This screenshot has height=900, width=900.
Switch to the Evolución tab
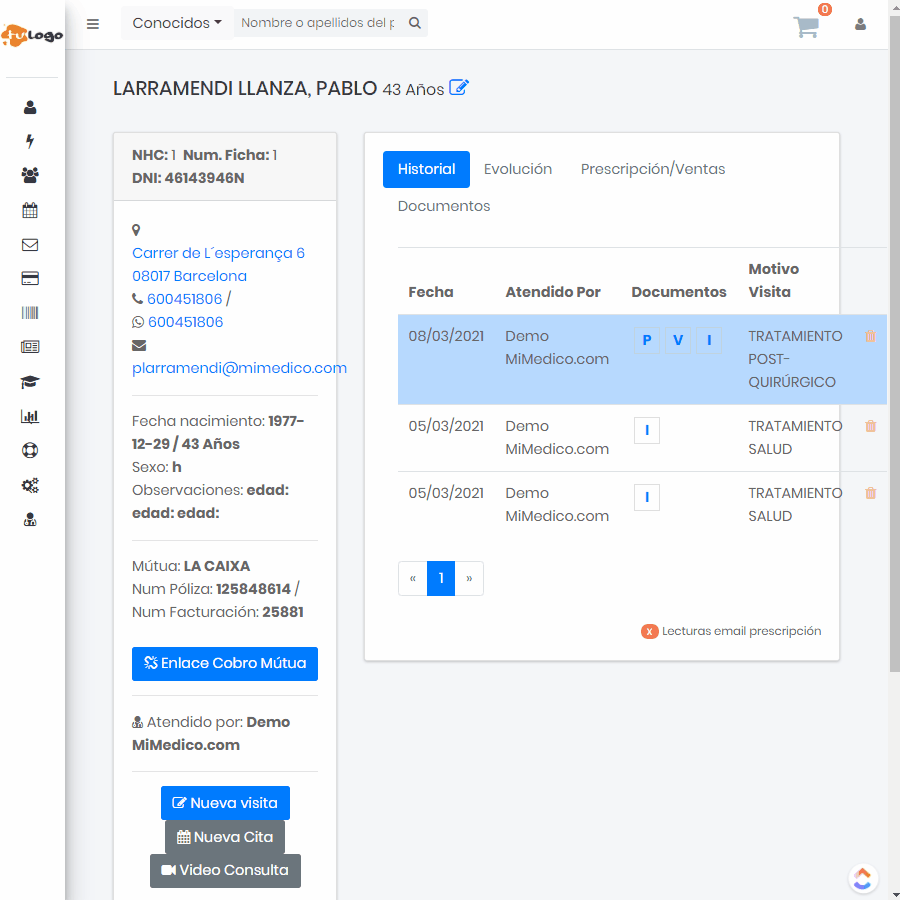(518, 169)
